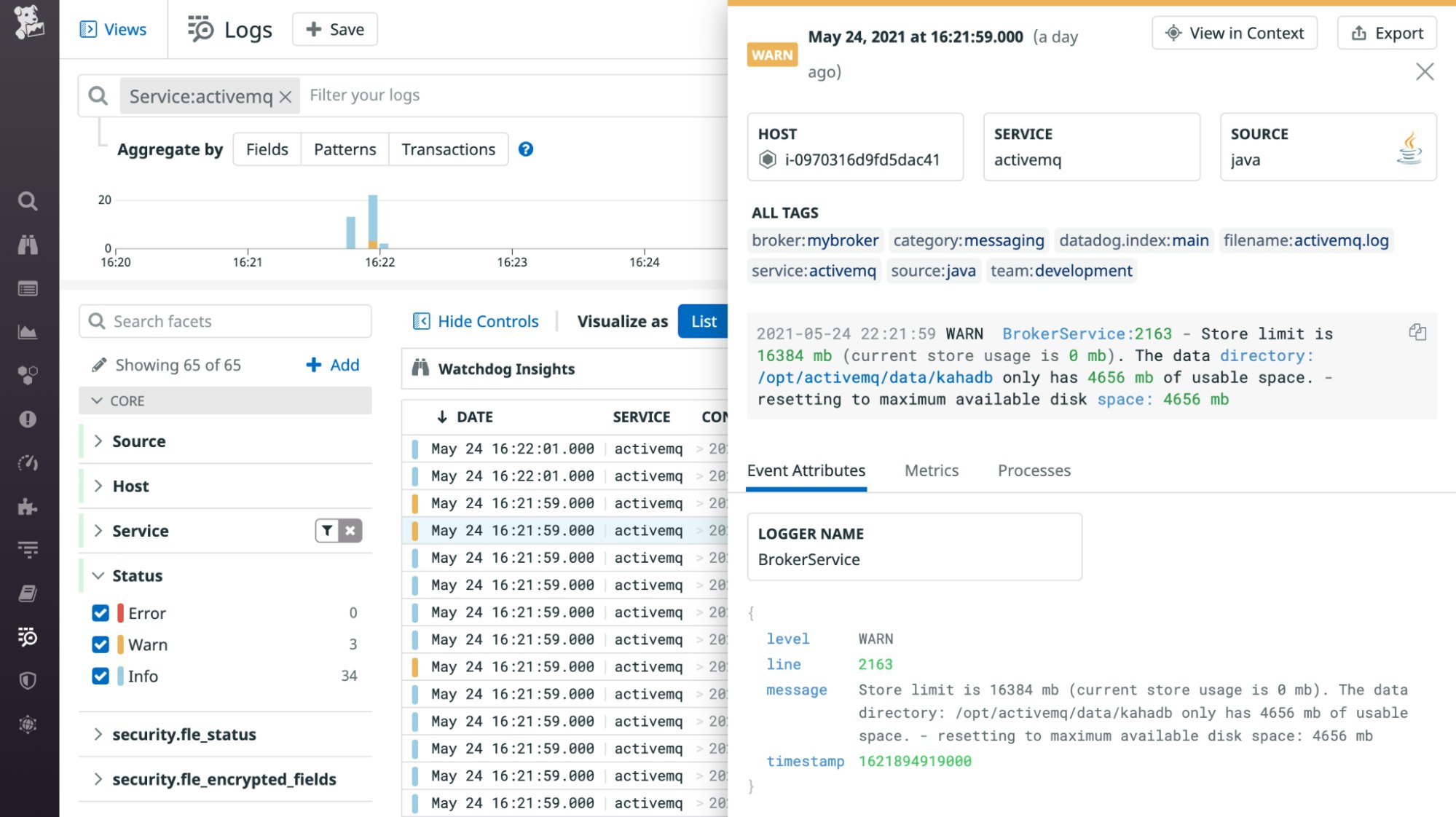The width and height of the screenshot is (1456, 817).
Task: Open Notebooks via the book sidebar icon
Action: (28, 593)
